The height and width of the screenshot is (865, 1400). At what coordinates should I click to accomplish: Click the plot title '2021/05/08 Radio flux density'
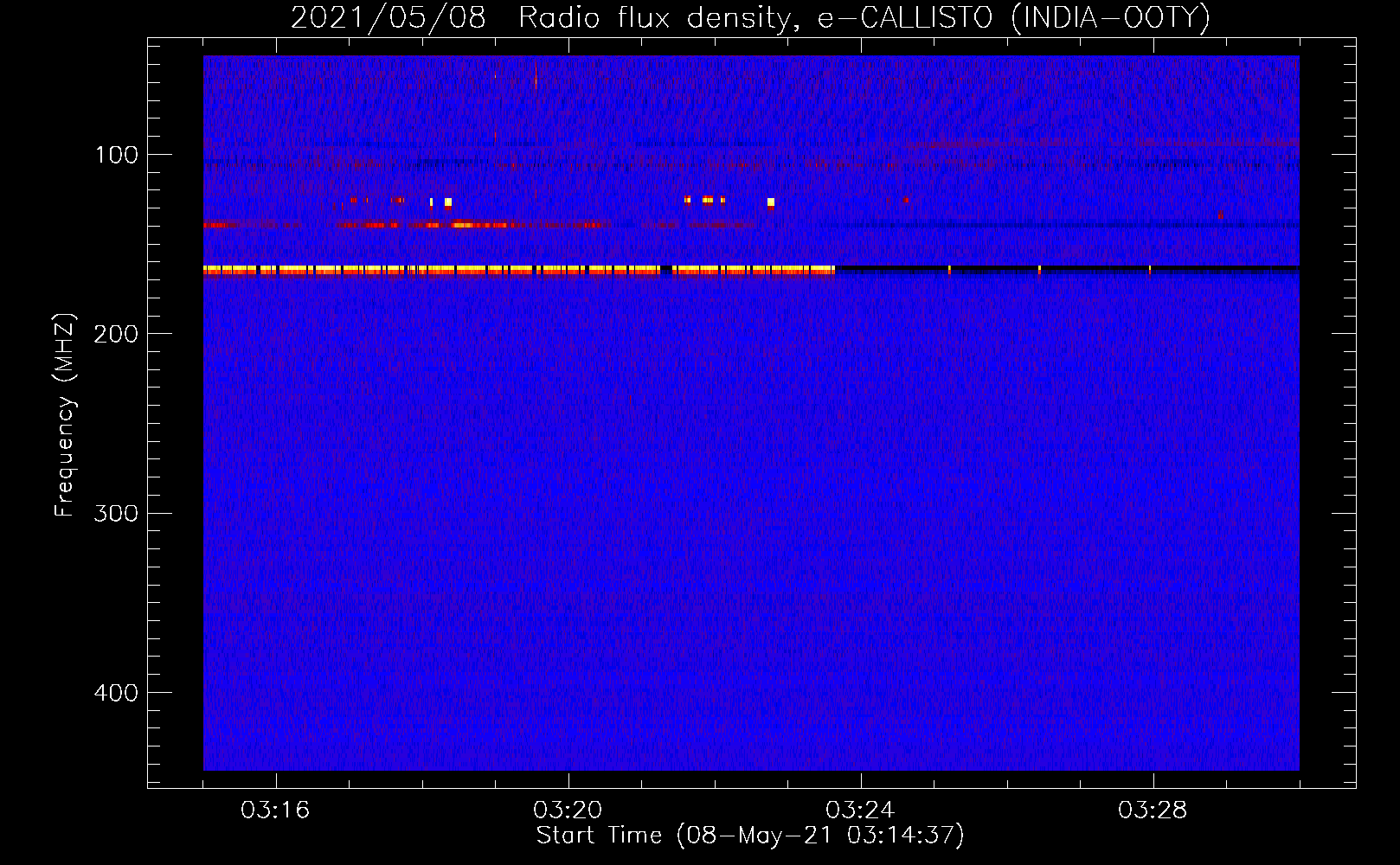750,17
